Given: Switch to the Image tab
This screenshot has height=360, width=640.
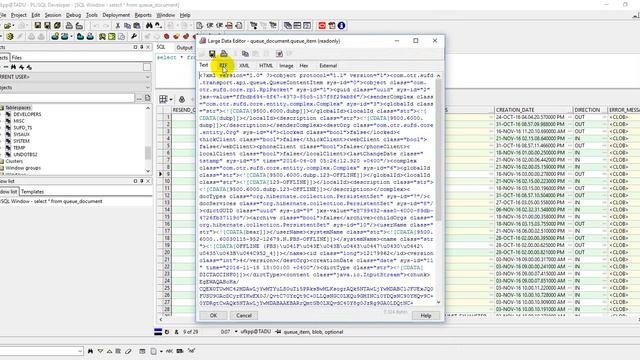Looking at the screenshot, I should (286, 65).
